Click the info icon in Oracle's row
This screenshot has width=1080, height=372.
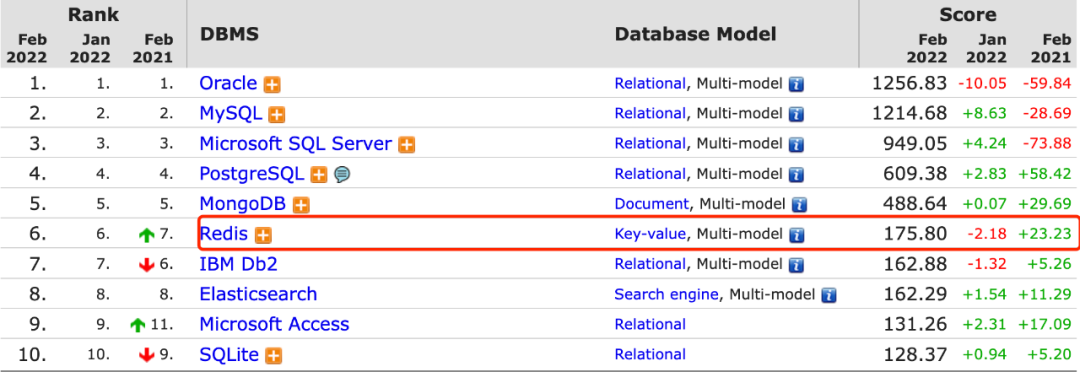click(x=796, y=85)
